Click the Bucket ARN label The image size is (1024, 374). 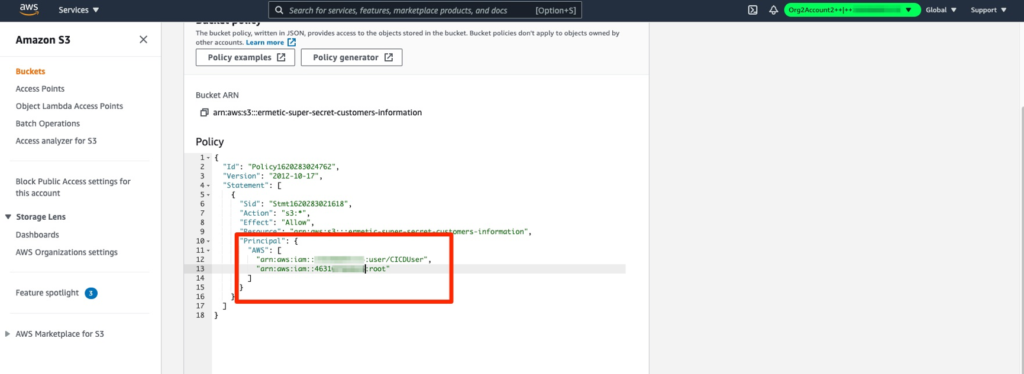(x=217, y=95)
